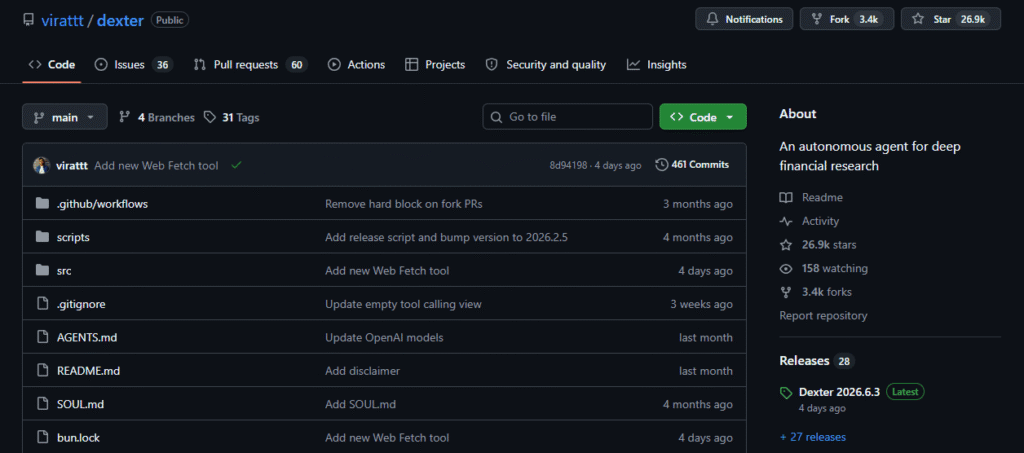Open the Dexter 2026.6.3 release
This screenshot has width=1024, height=453.
coord(839,392)
